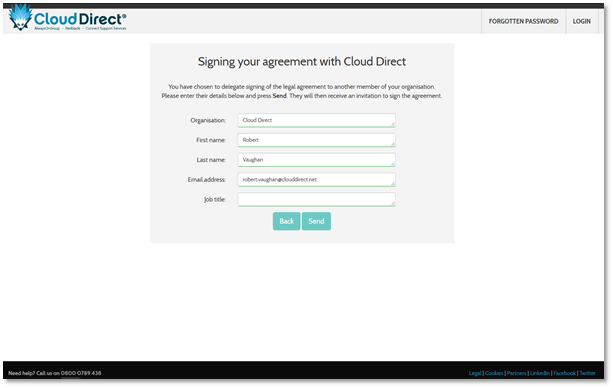Click the First name input field
The image size is (613, 388).
click(316, 140)
